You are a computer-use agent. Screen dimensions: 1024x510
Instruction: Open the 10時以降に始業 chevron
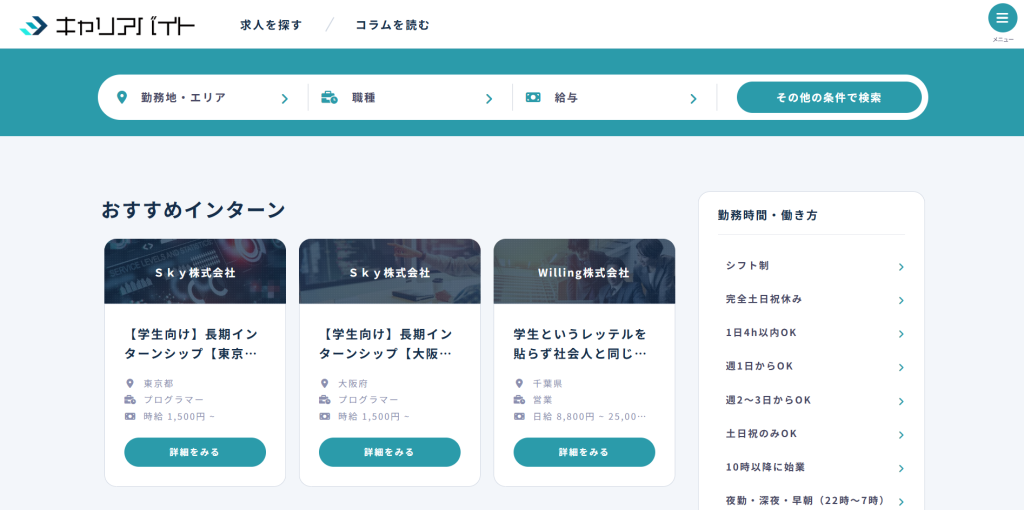click(x=901, y=468)
